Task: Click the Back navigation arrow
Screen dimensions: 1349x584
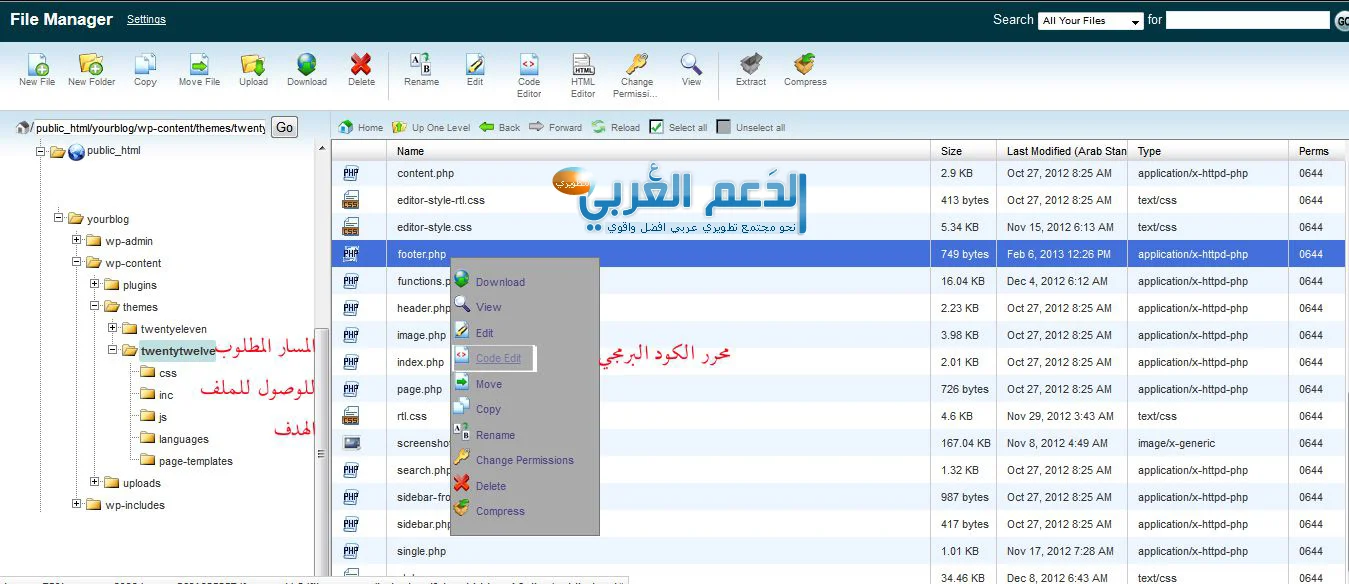Action: [x=499, y=127]
